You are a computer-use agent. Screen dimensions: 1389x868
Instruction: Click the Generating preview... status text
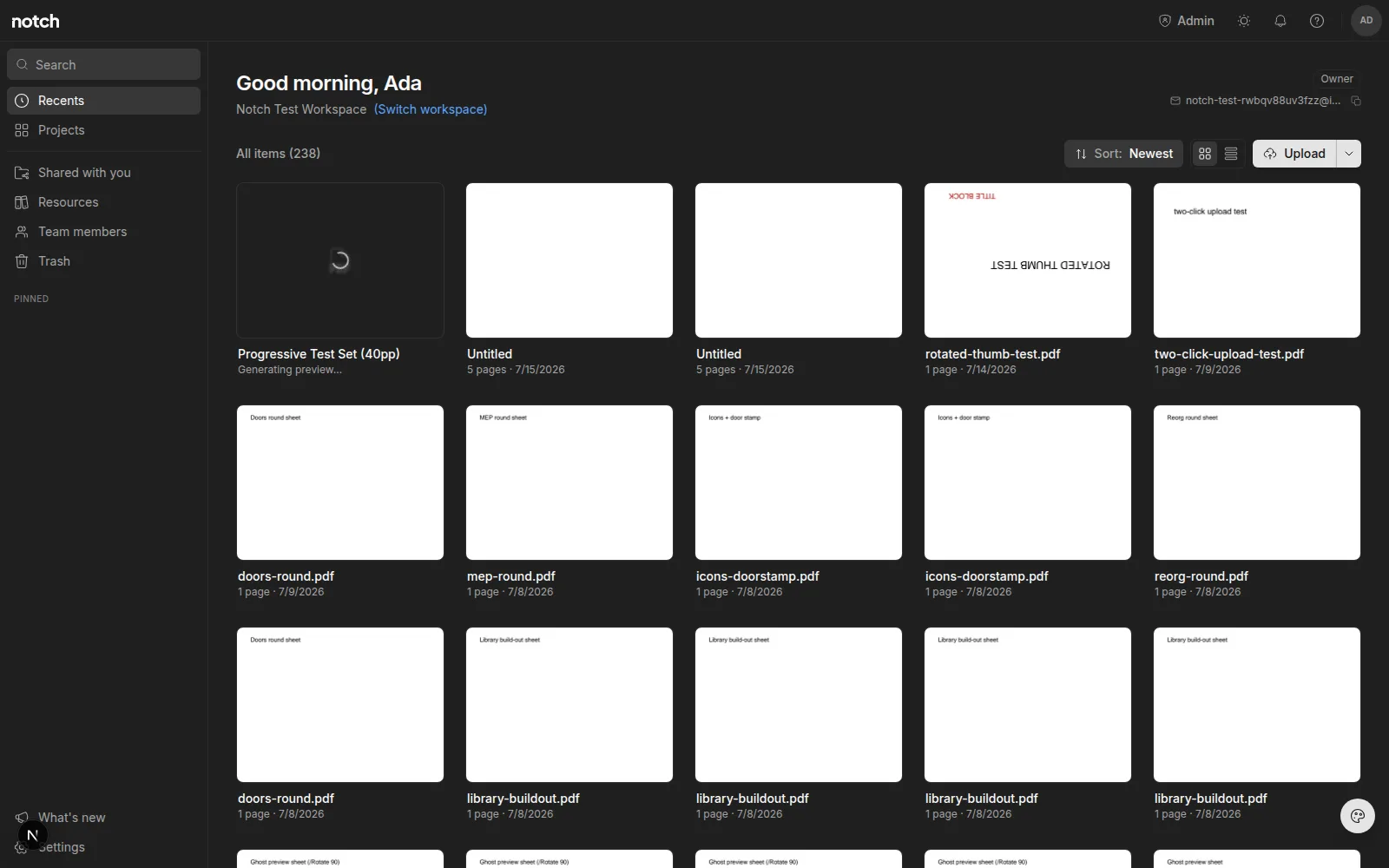[290, 370]
